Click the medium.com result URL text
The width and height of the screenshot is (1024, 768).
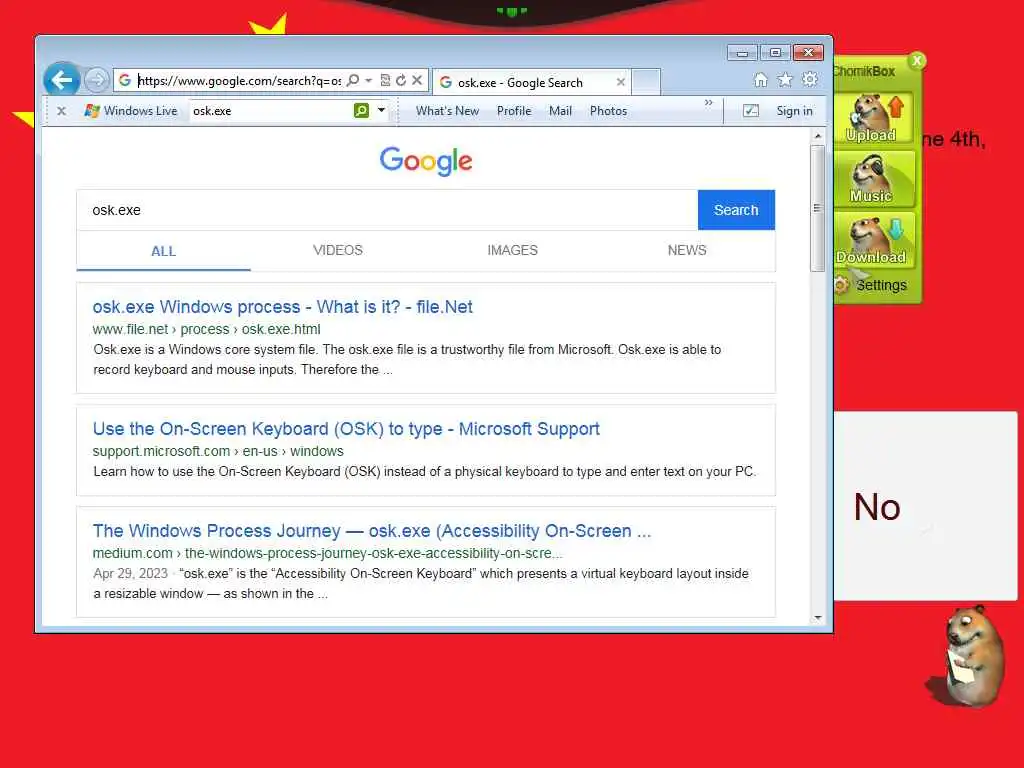coord(327,553)
